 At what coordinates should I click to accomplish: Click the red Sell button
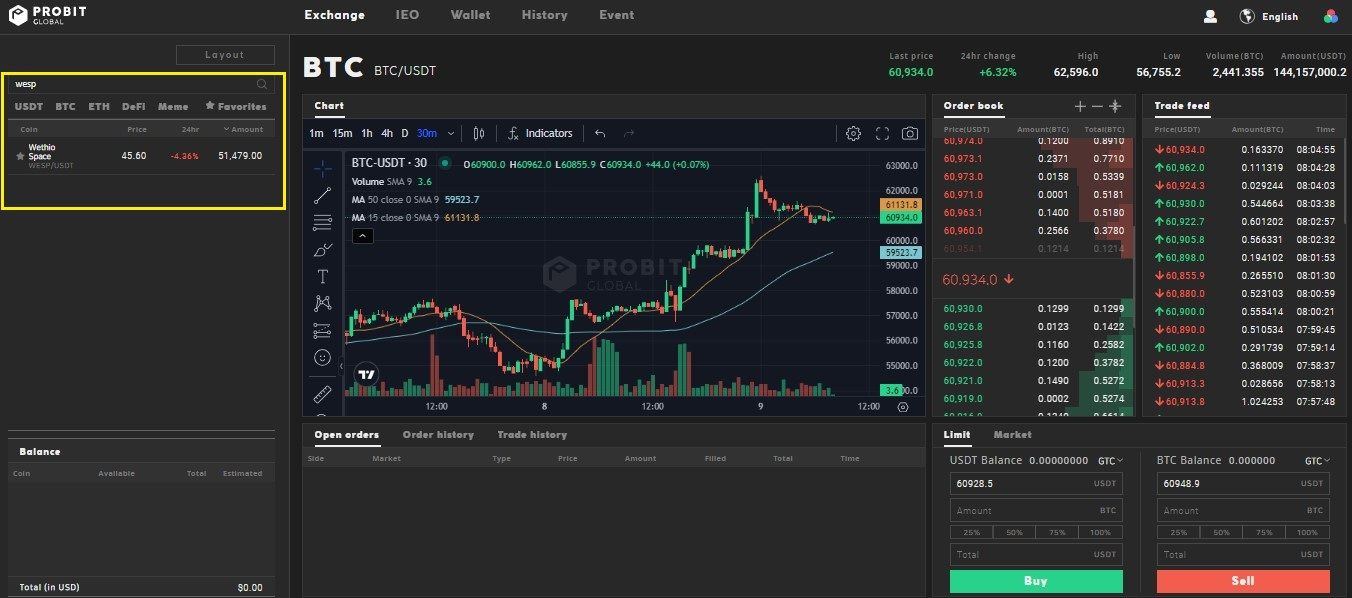[1243, 581]
